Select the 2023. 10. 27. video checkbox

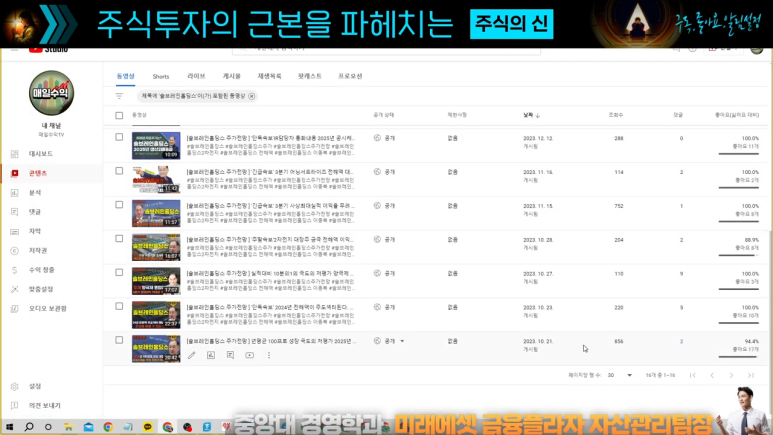(119, 272)
